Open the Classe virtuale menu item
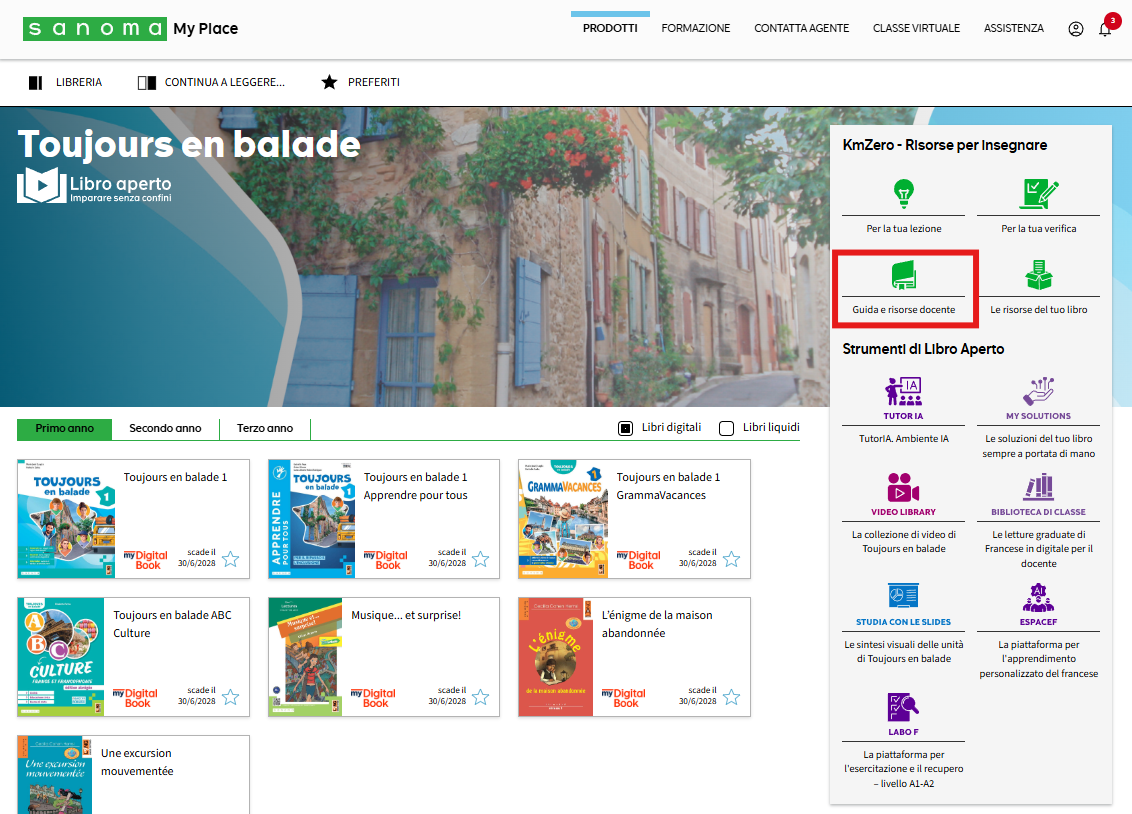The width and height of the screenshot is (1132, 814). [916, 28]
